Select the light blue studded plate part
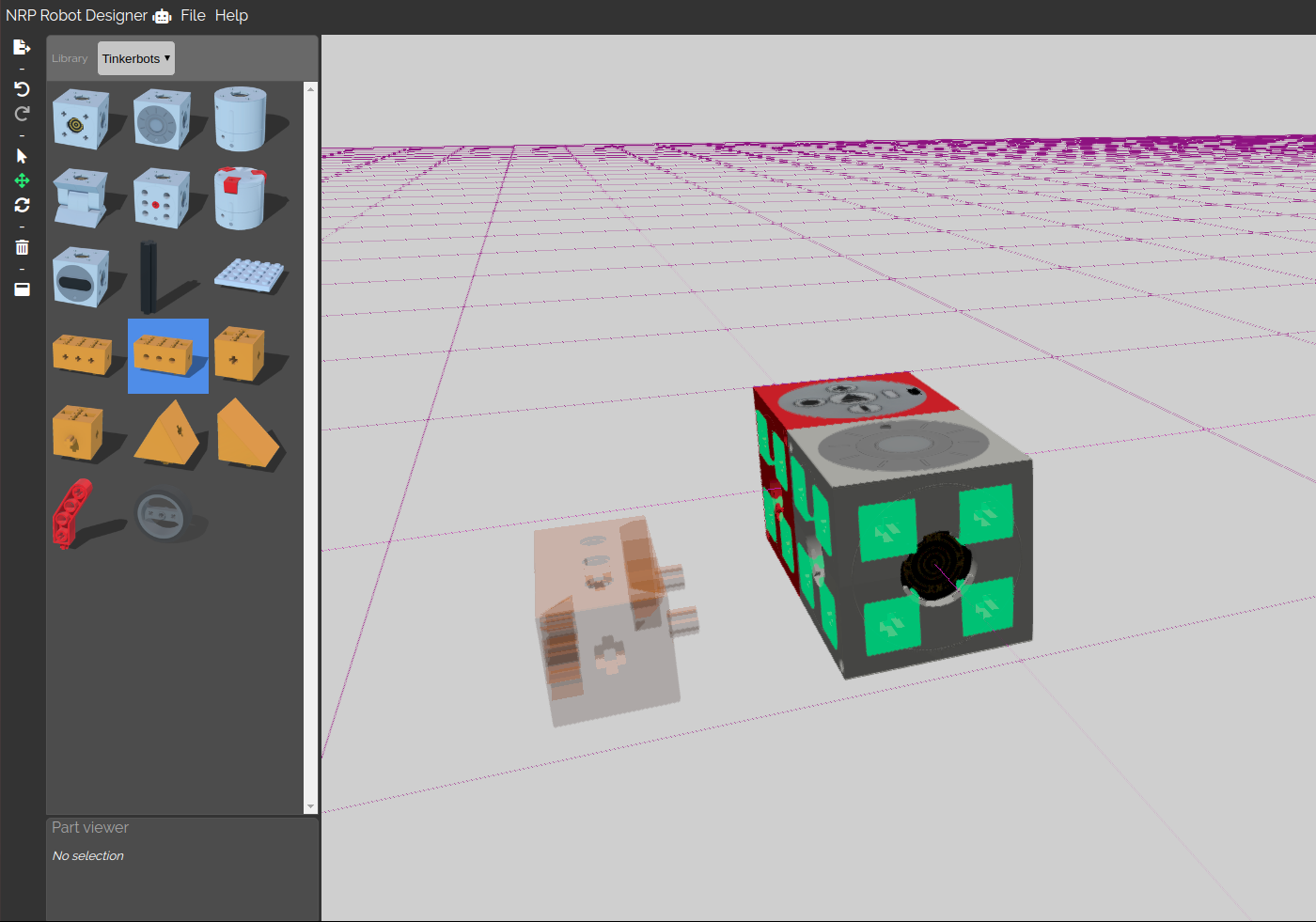Viewport: 1316px width, 922px height. (249, 275)
